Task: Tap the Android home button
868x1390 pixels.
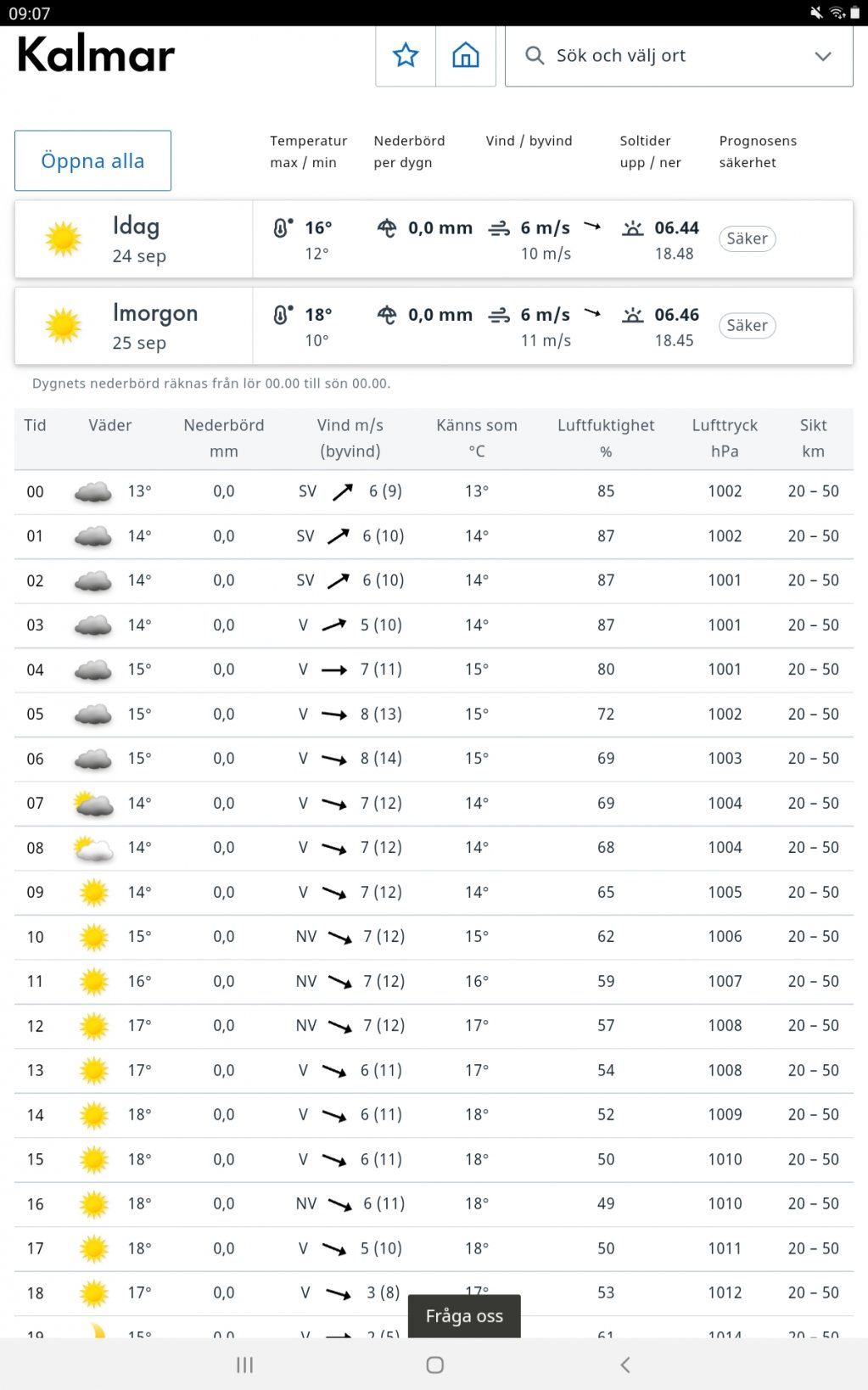Action: point(434,1365)
